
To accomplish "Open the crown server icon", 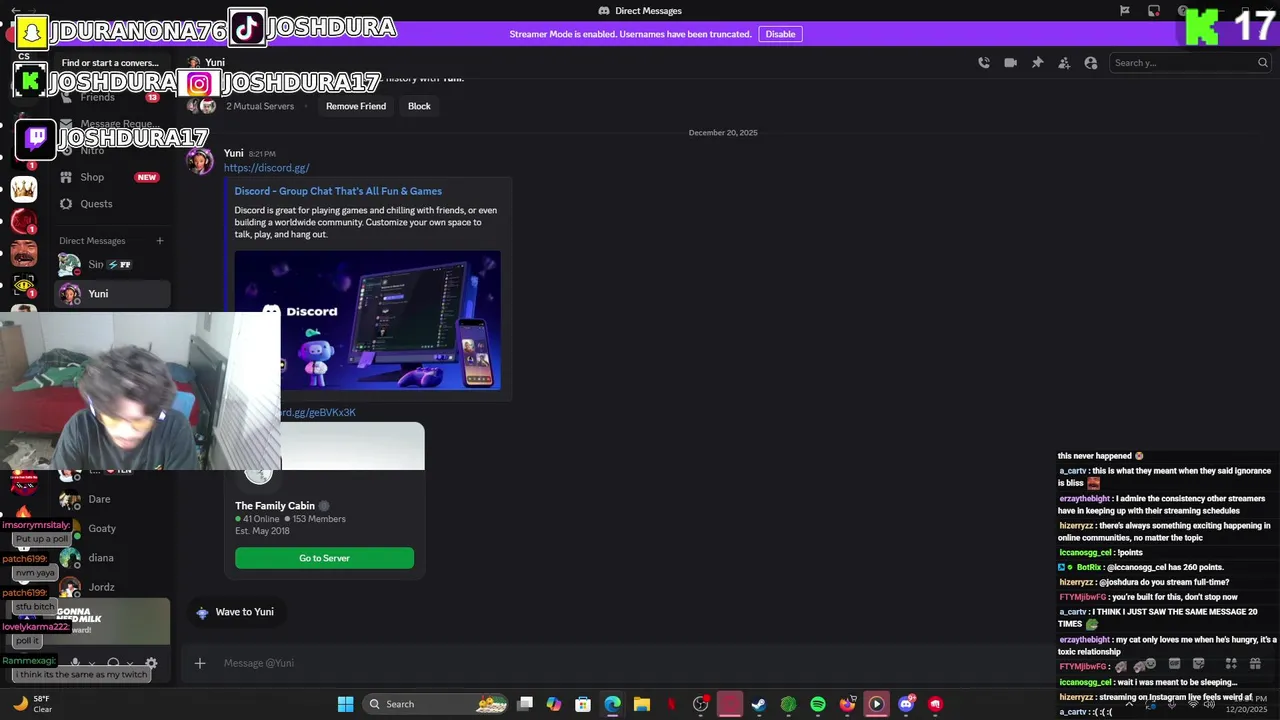I will [24, 189].
